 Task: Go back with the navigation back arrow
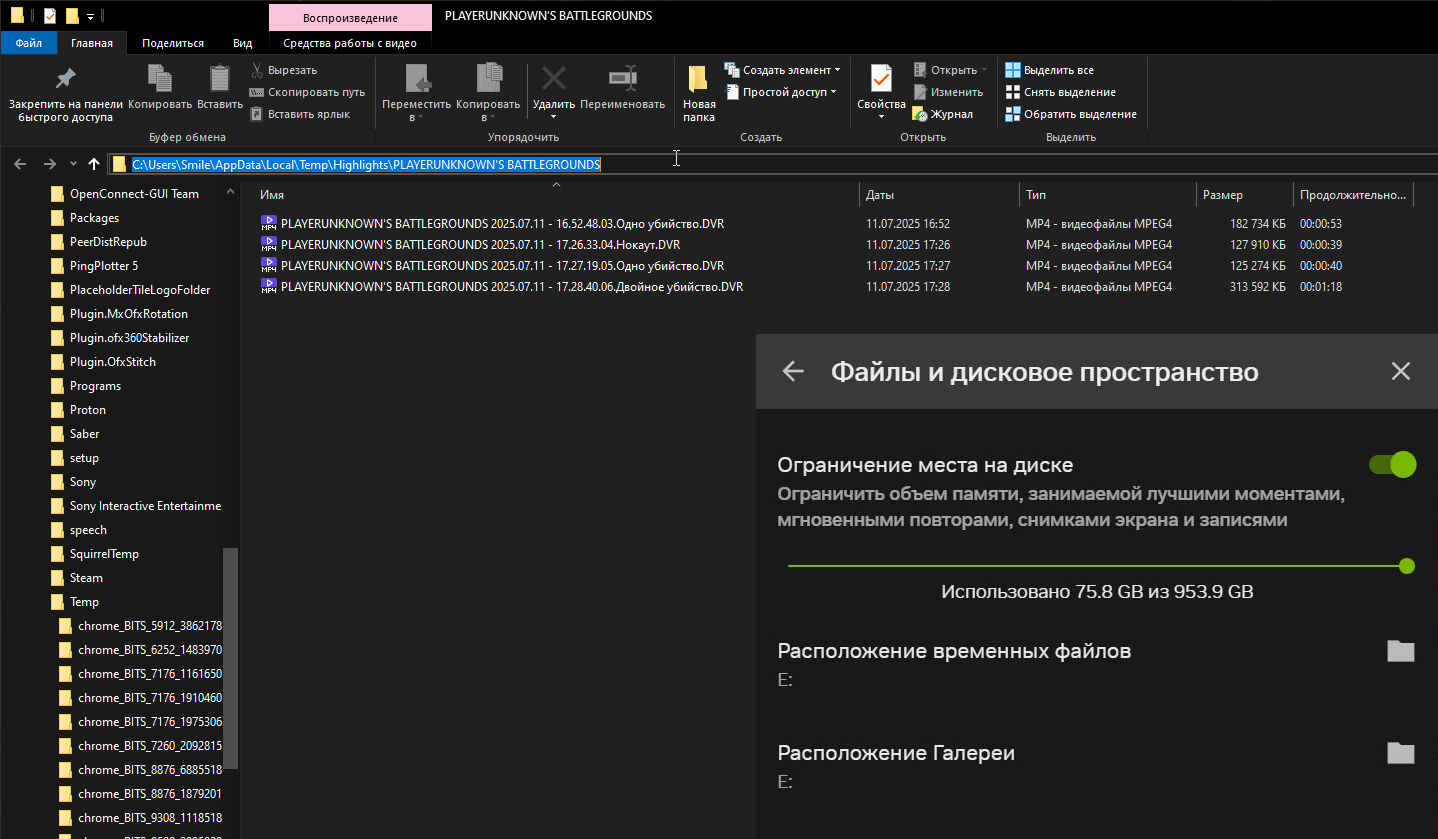tap(20, 164)
